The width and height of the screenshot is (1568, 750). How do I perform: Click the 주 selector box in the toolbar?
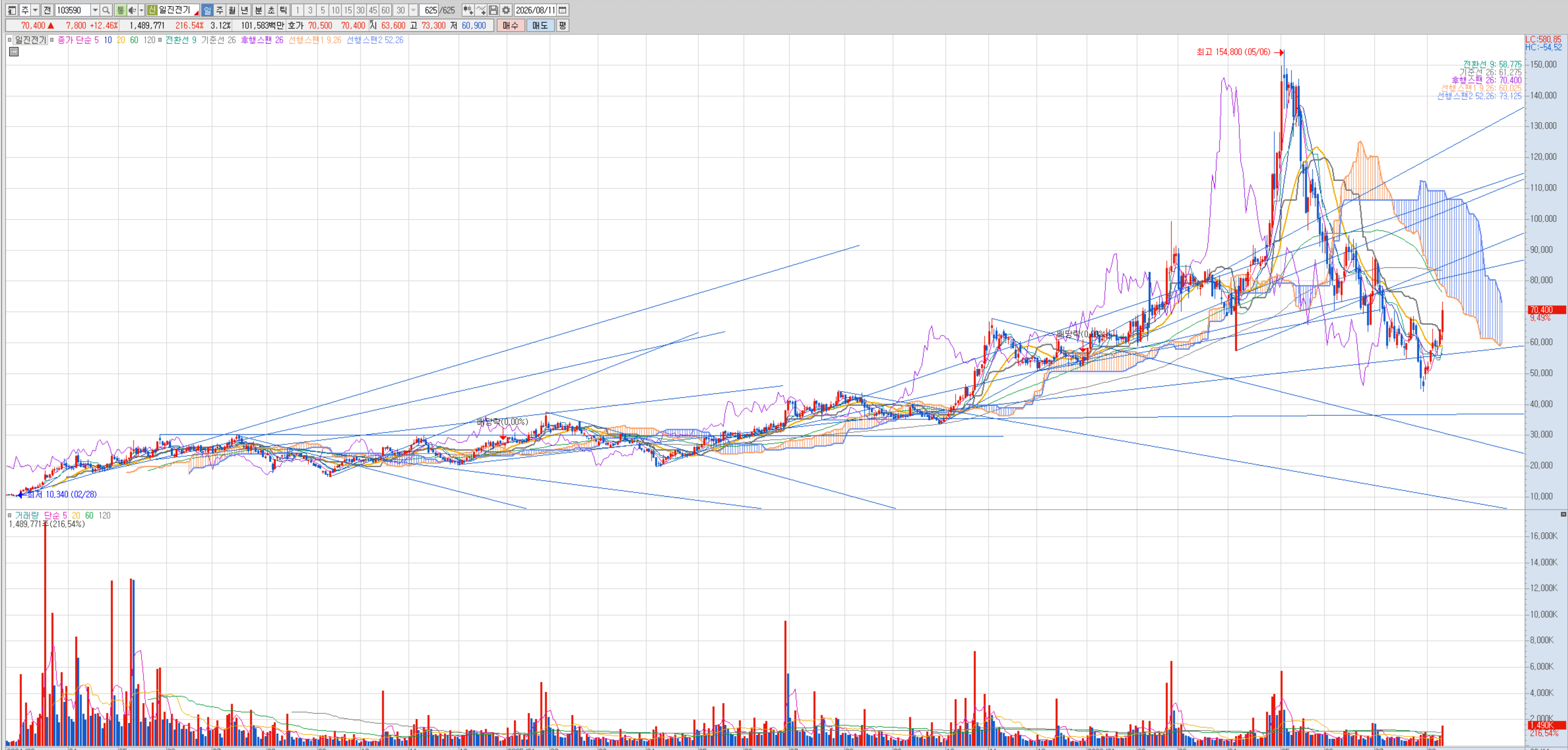pyautogui.click(x=25, y=10)
